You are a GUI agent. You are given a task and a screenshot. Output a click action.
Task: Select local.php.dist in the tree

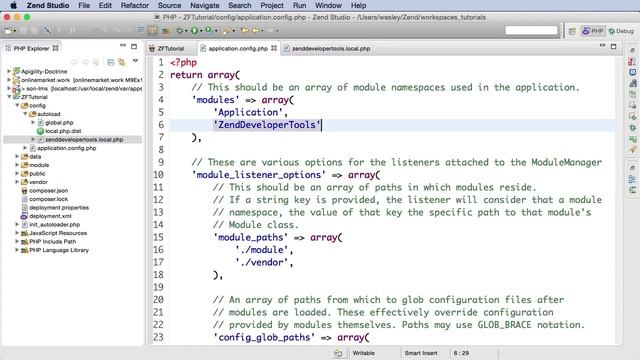tap(63, 131)
